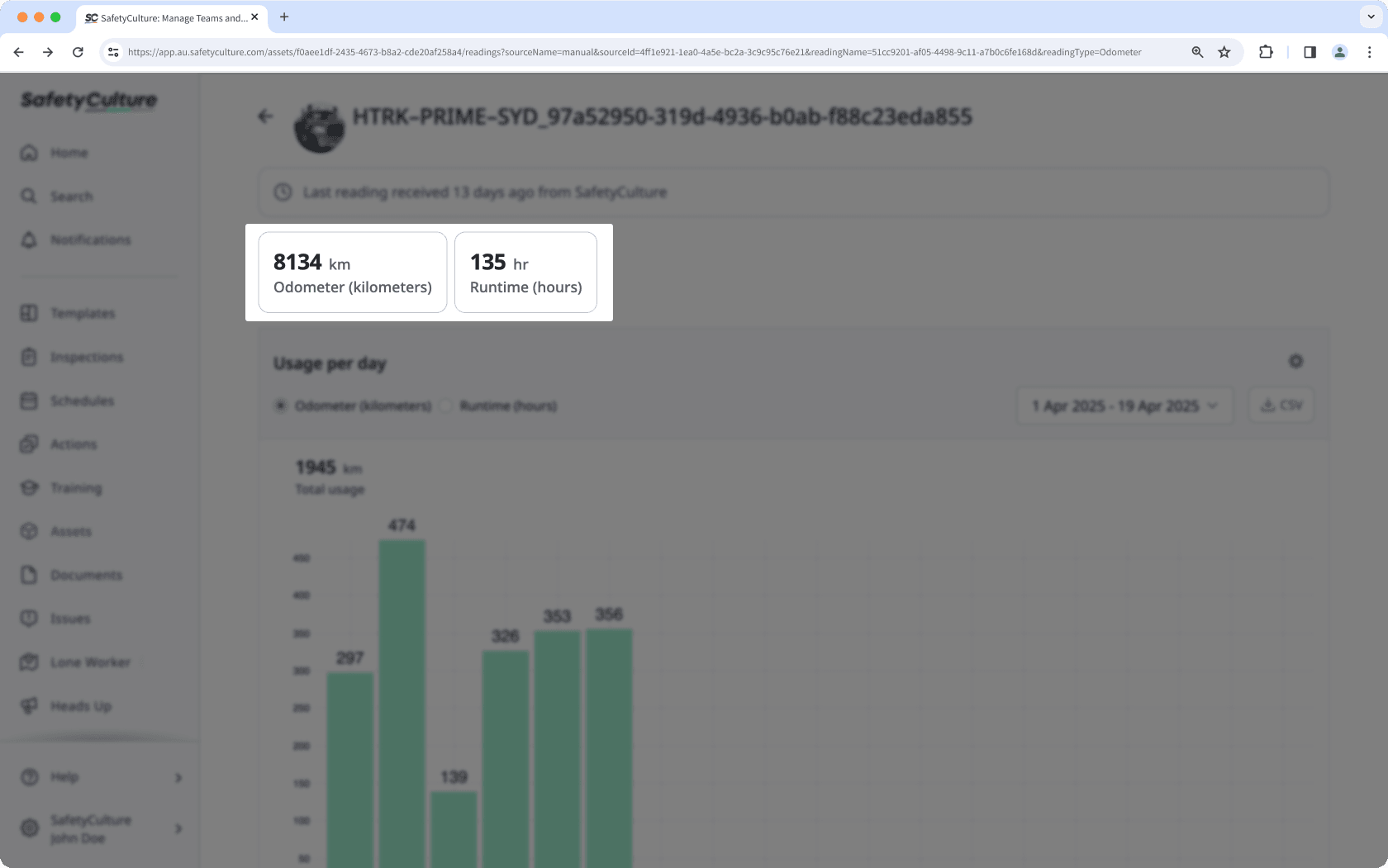The width and height of the screenshot is (1388, 868).
Task: Click the Odometer 8134 km card
Action: click(352, 273)
